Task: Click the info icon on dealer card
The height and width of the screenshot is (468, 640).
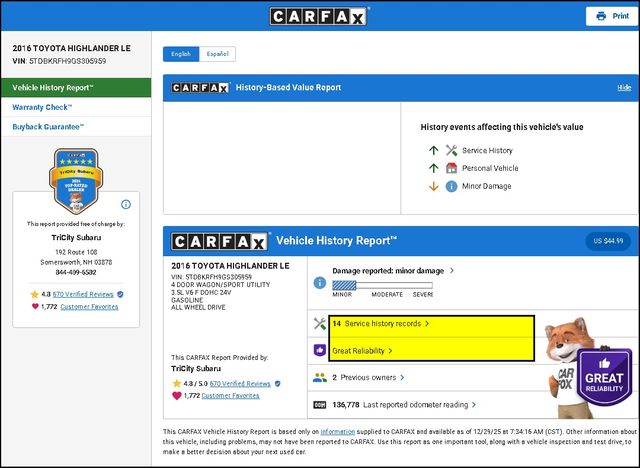Action: tap(126, 204)
